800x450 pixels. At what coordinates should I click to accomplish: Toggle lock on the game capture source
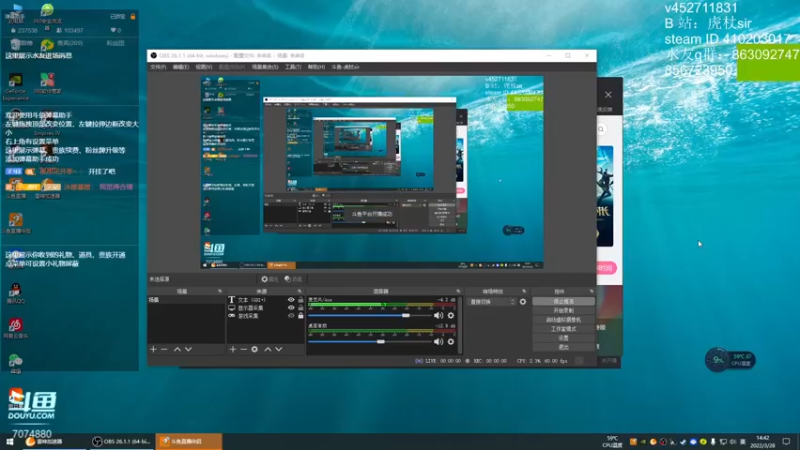(301, 316)
